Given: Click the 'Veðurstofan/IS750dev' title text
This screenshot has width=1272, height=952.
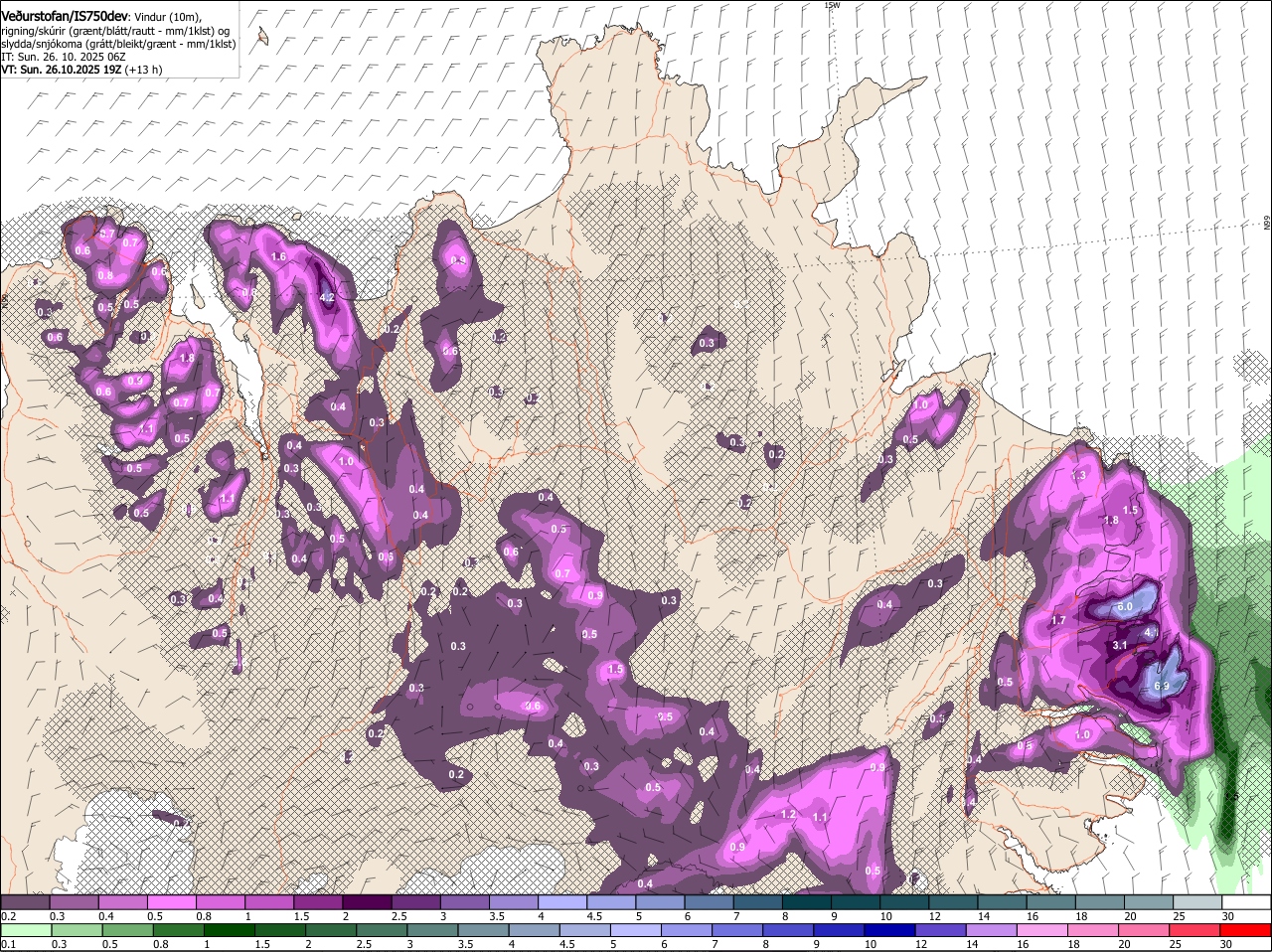Looking at the screenshot, I should click(65, 17).
